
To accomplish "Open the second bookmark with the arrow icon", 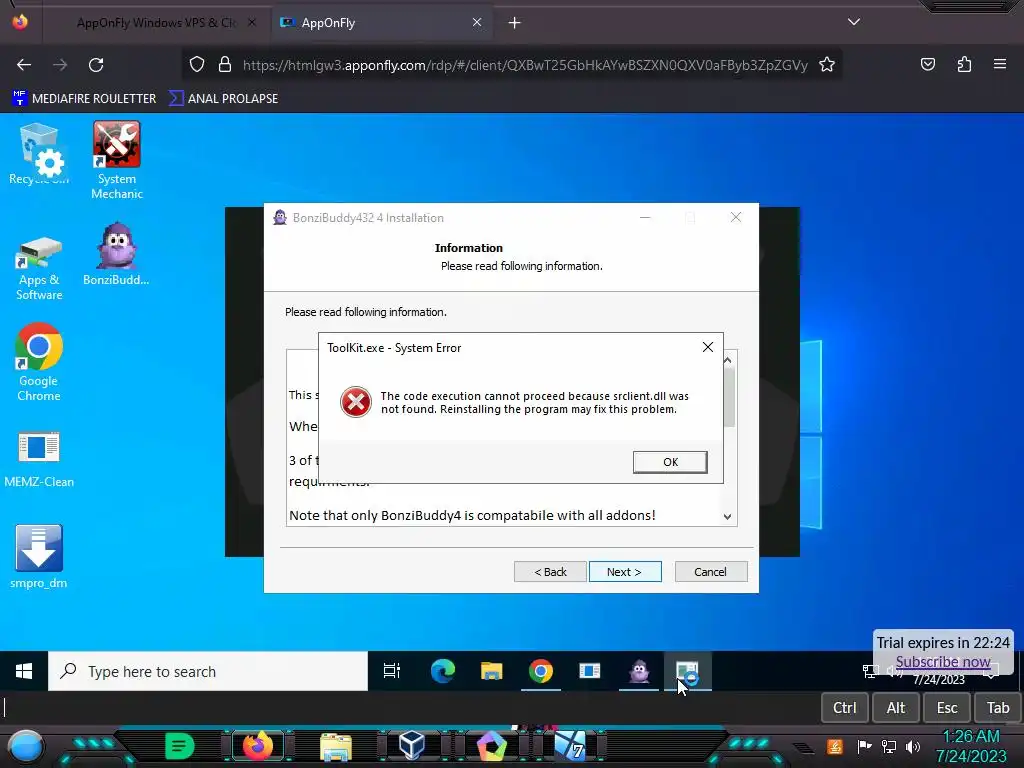I will 224,99.
